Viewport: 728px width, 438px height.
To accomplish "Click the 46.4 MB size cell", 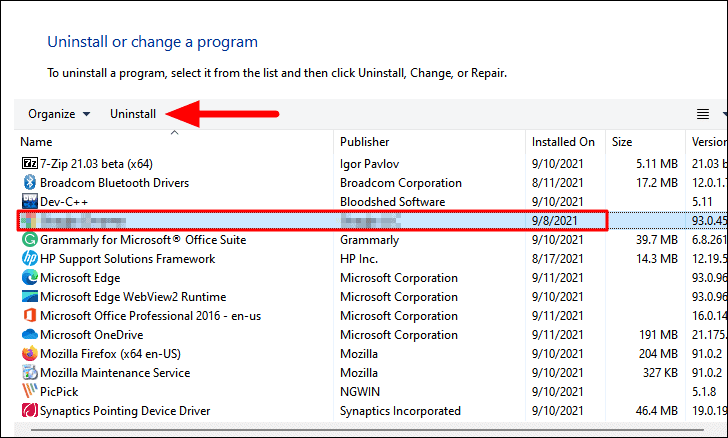I will point(656,411).
